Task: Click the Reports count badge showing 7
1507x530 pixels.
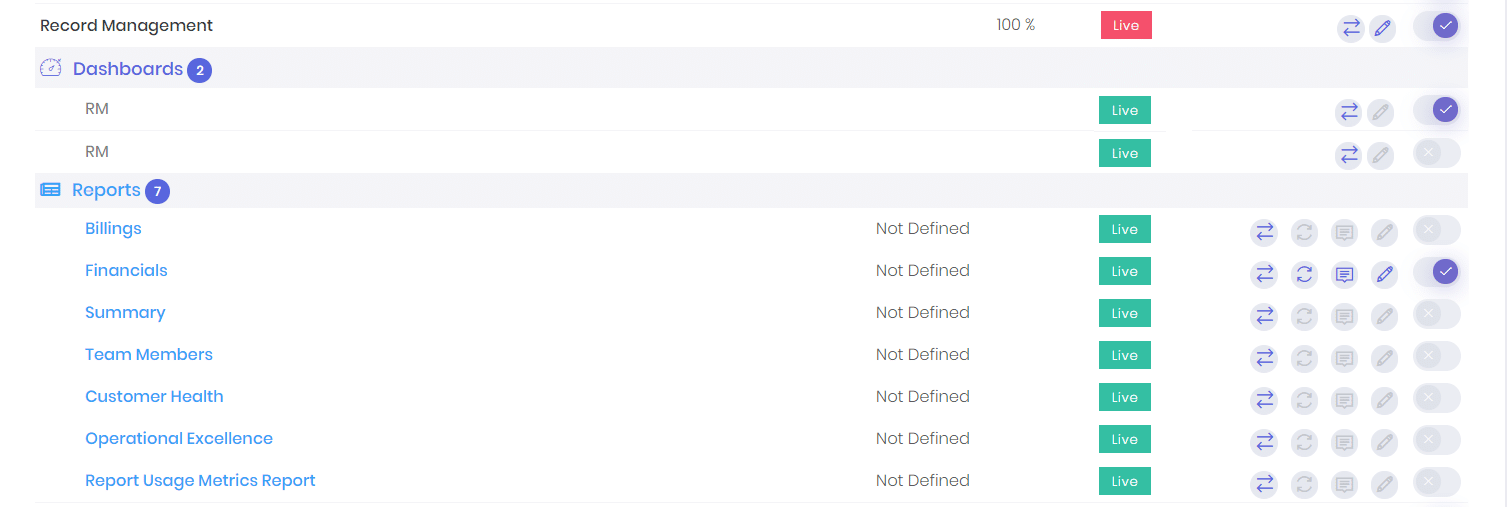Action: (x=157, y=191)
